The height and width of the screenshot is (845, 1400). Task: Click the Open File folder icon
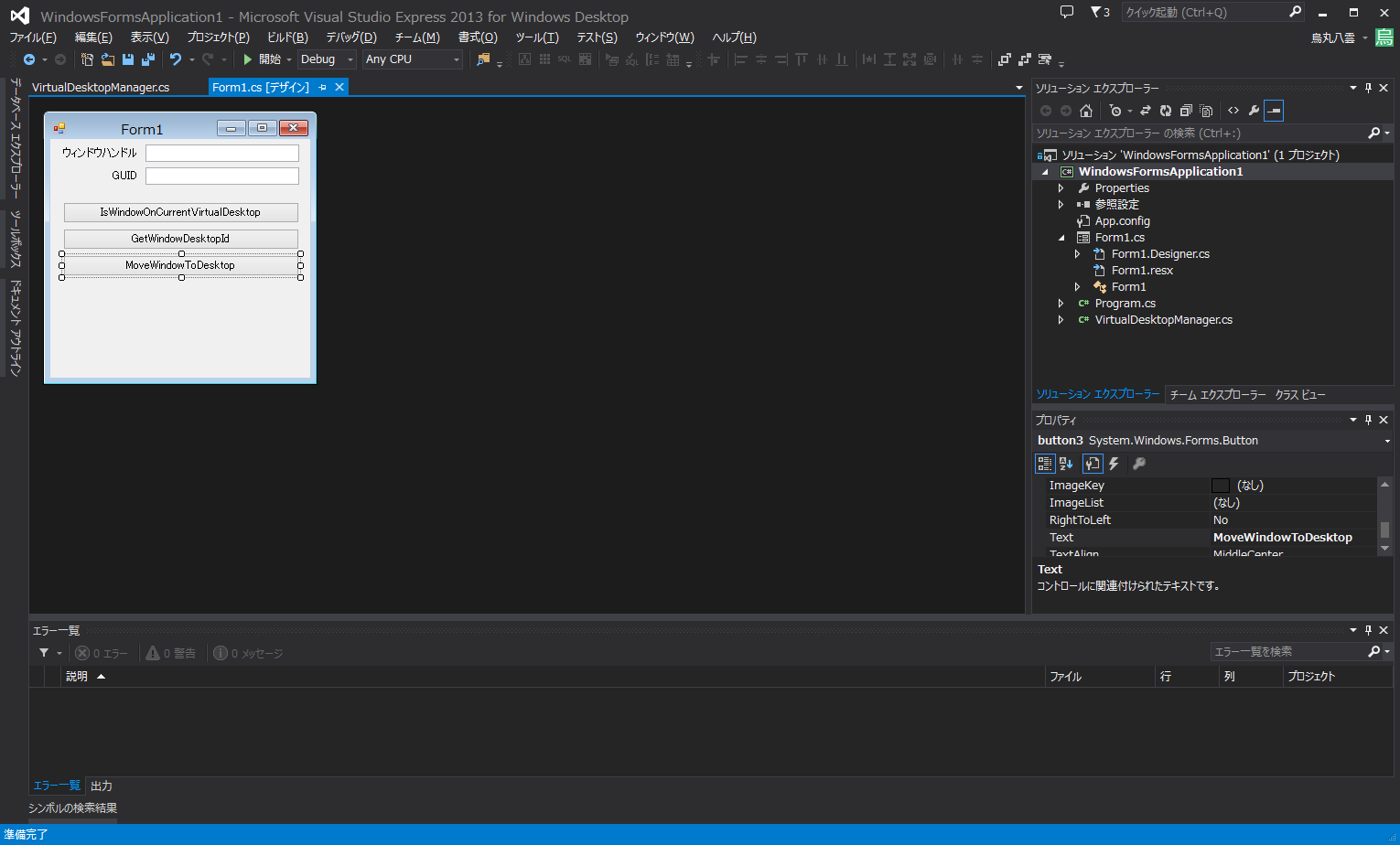click(108, 59)
